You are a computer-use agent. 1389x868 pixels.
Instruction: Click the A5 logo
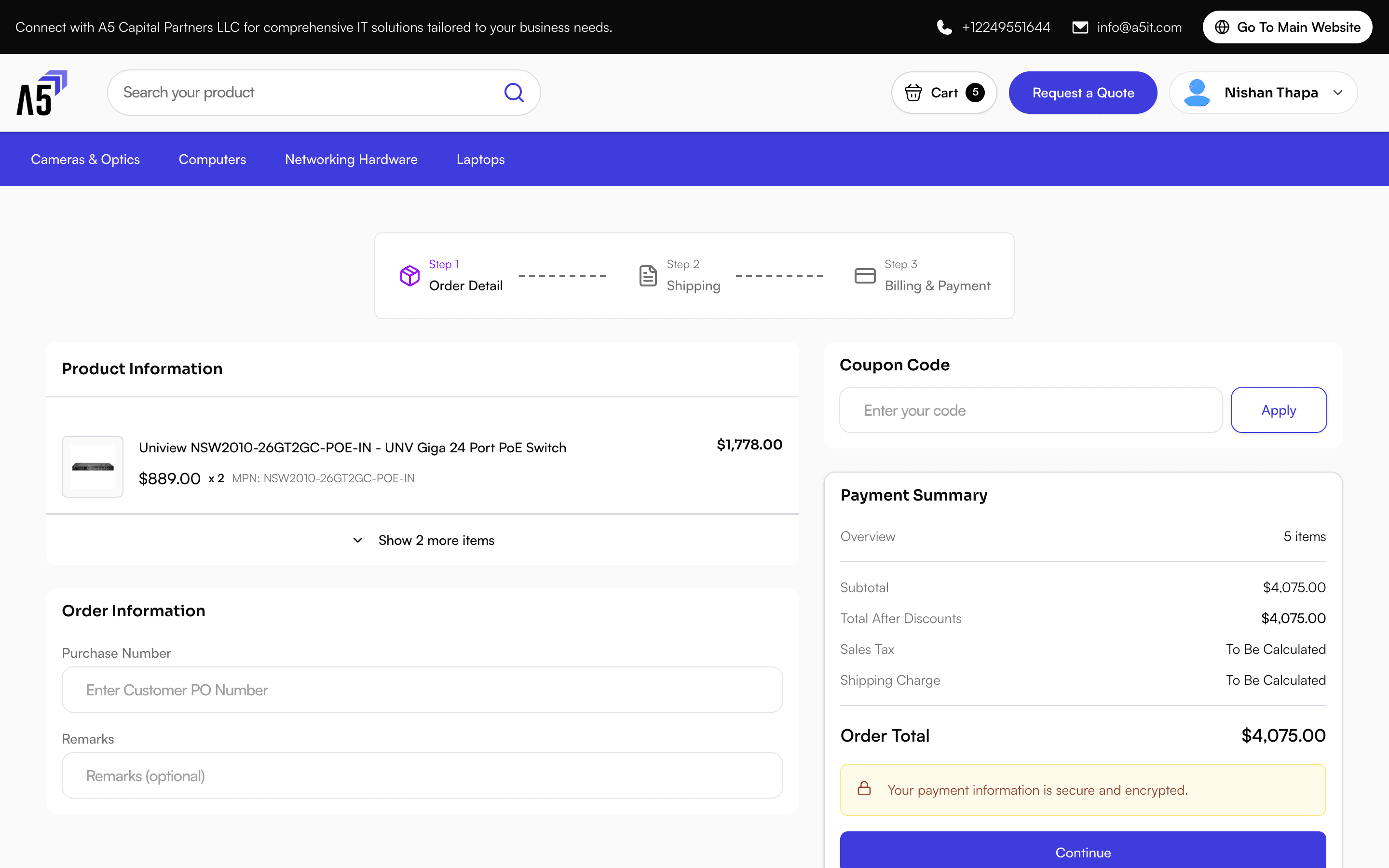(x=42, y=93)
